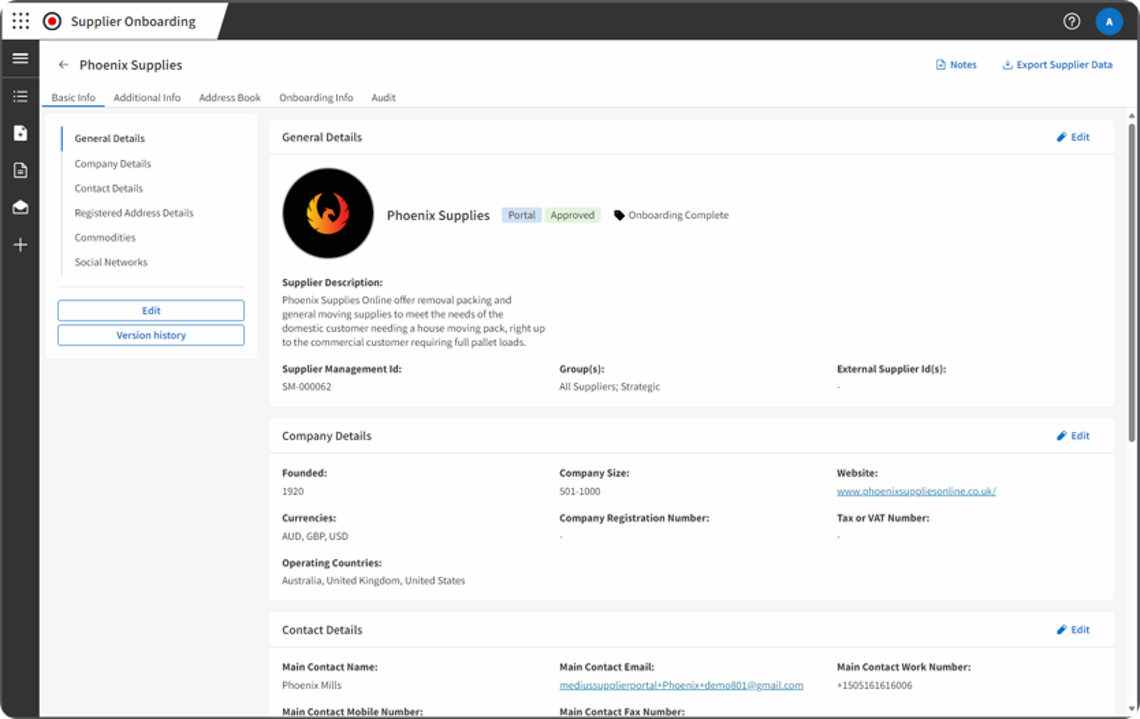
Task: Click the Approved status badge
Action: coord(572,215)
